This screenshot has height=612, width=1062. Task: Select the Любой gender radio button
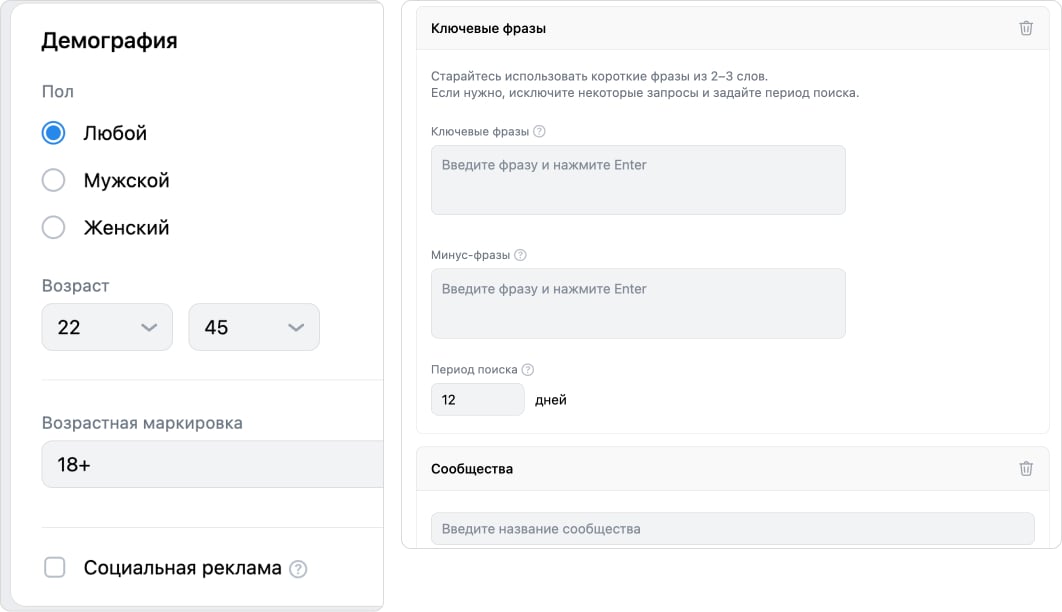tap(54, 133)
